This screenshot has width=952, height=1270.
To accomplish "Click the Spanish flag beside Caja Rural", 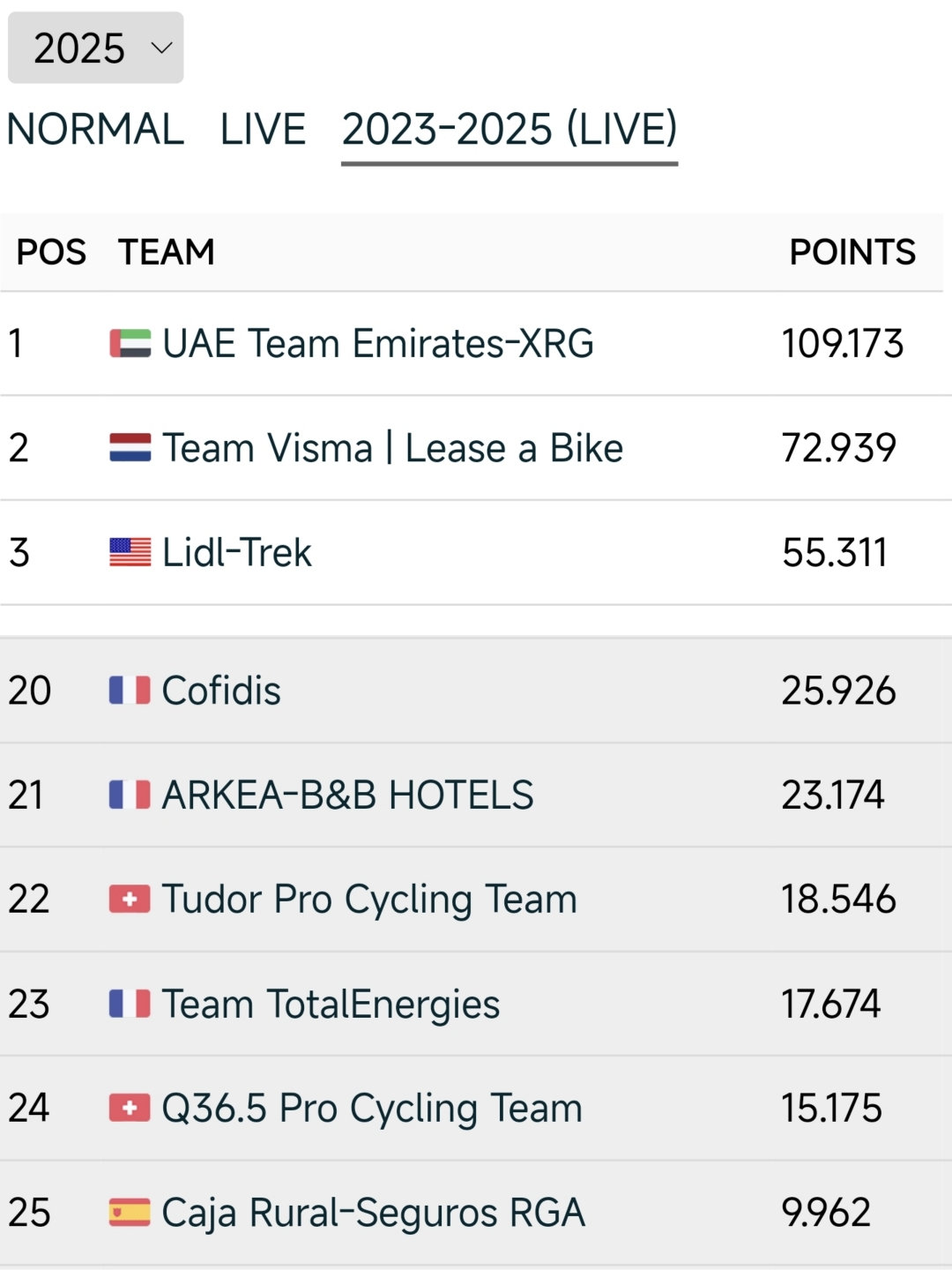I will (130, 1213).
